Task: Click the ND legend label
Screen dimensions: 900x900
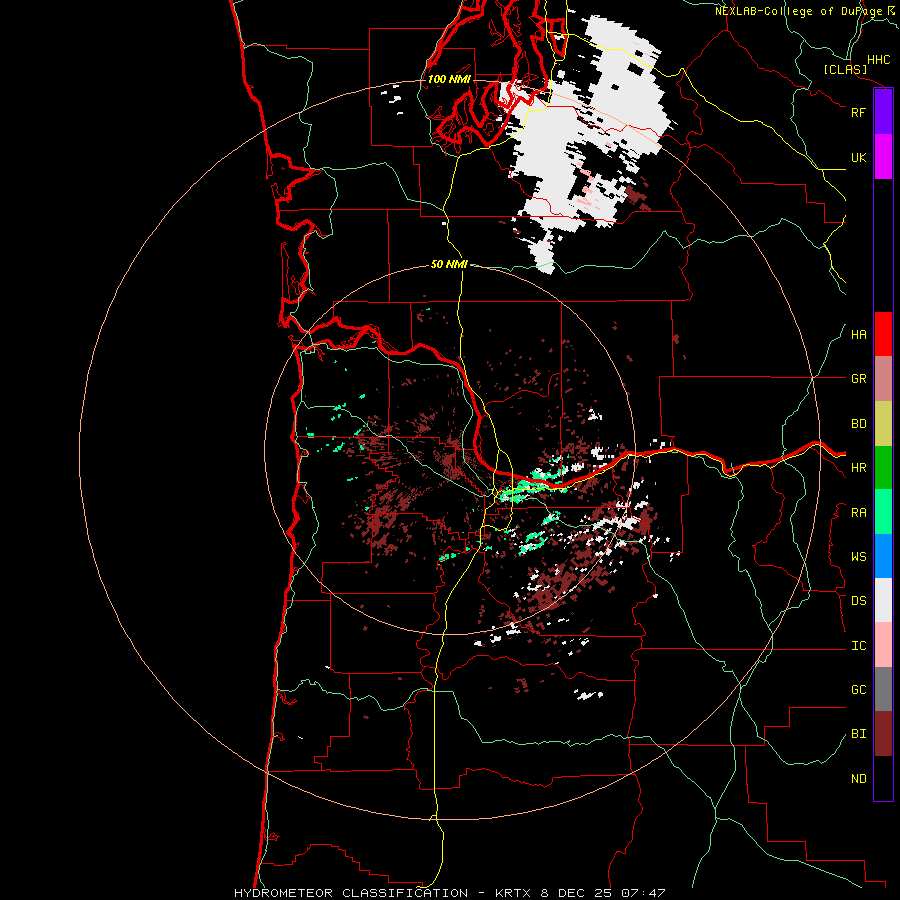Action: 858,779
